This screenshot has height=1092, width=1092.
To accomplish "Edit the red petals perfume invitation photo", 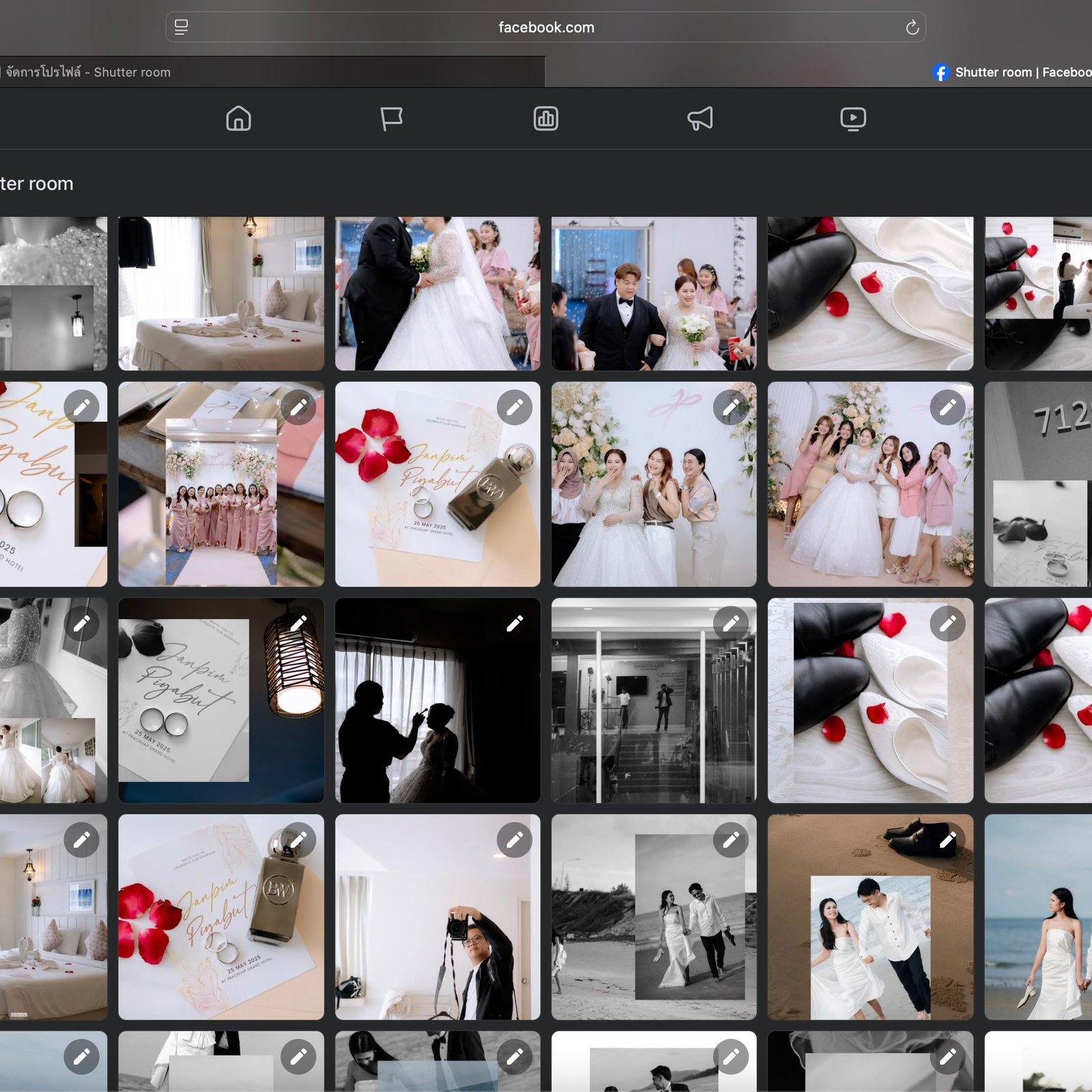I will pos(514,407).
